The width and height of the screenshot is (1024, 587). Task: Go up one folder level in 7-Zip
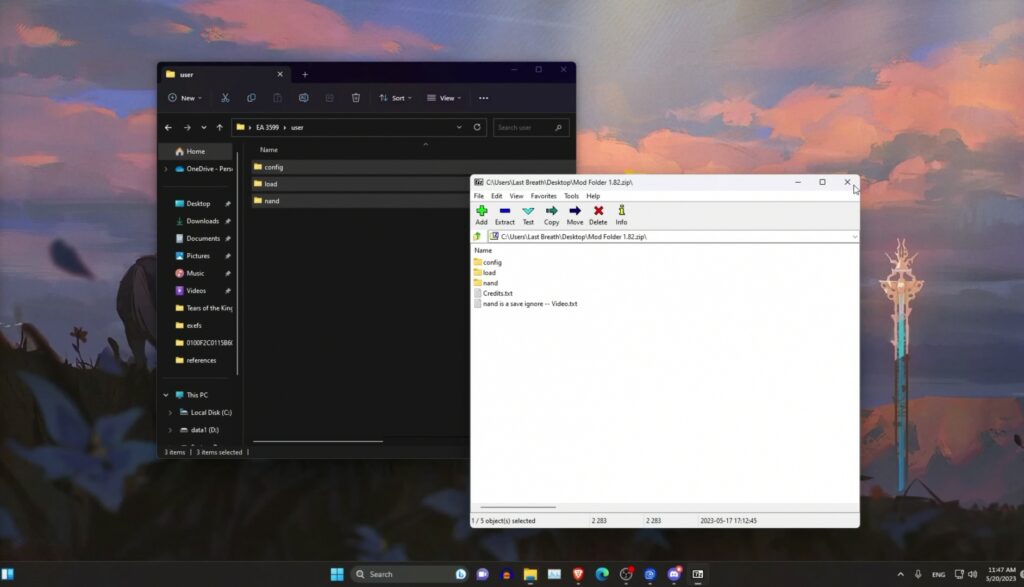478,237
